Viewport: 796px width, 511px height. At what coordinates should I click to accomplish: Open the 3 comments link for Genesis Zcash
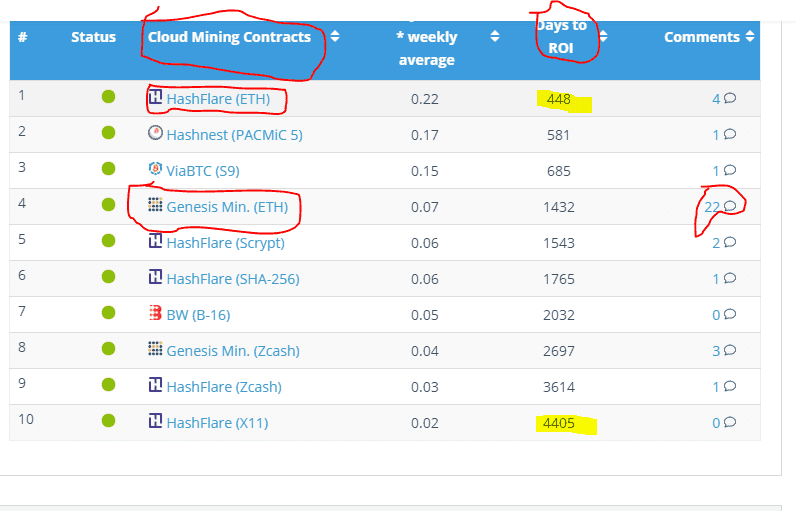pyautogui.click(x=716, y=351)
